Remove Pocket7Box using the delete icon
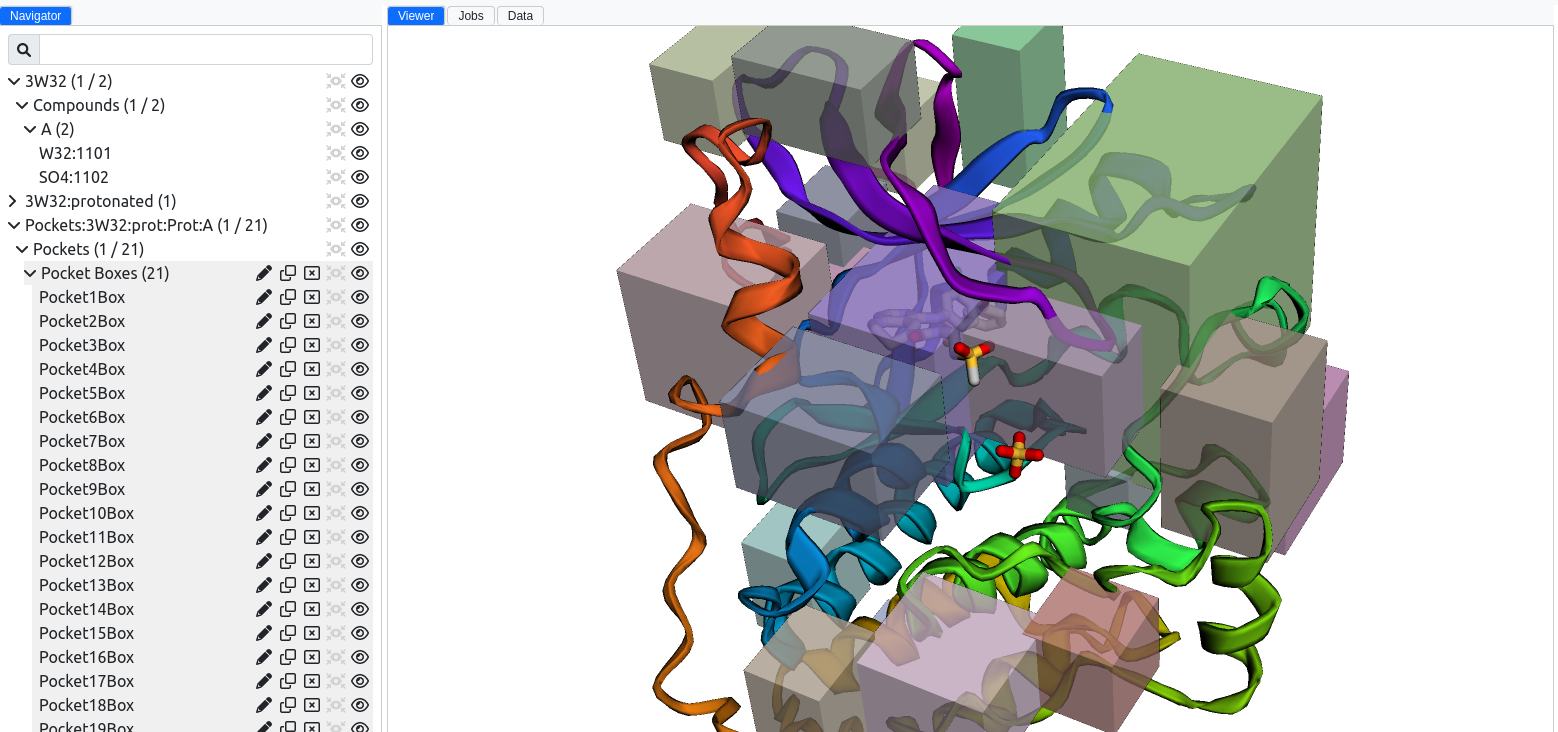The image size is (1558, 732). pyautogui.click(x=312, y=441)
